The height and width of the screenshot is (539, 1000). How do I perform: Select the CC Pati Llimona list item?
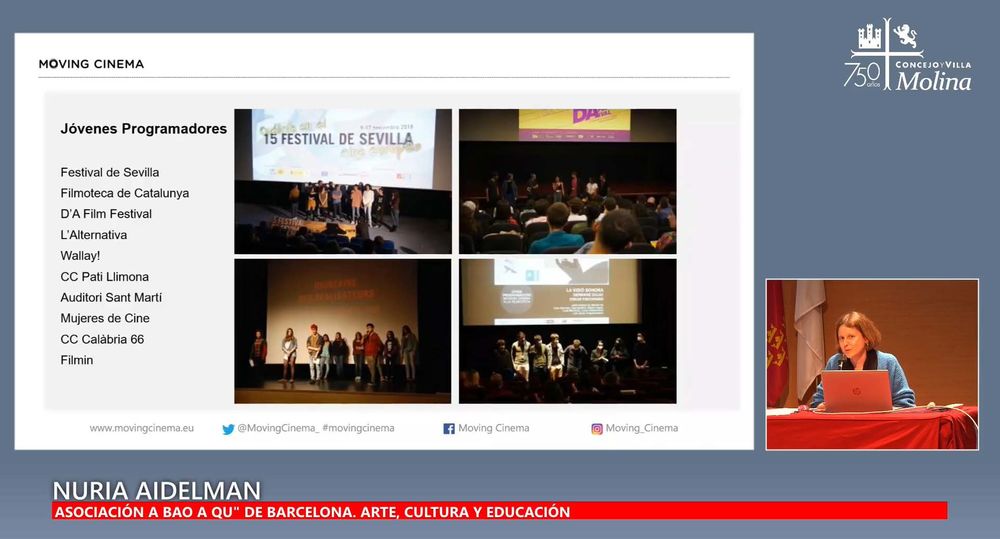(x=105, y=277)
